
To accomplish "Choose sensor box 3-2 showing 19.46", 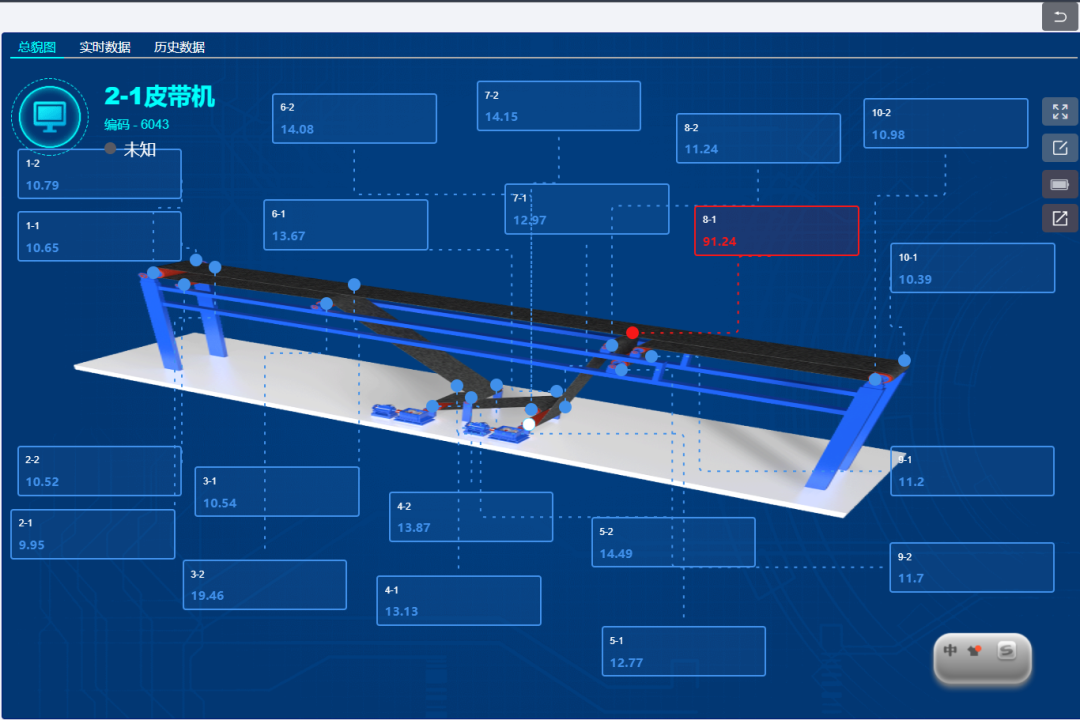I will [x=265, y=585].
